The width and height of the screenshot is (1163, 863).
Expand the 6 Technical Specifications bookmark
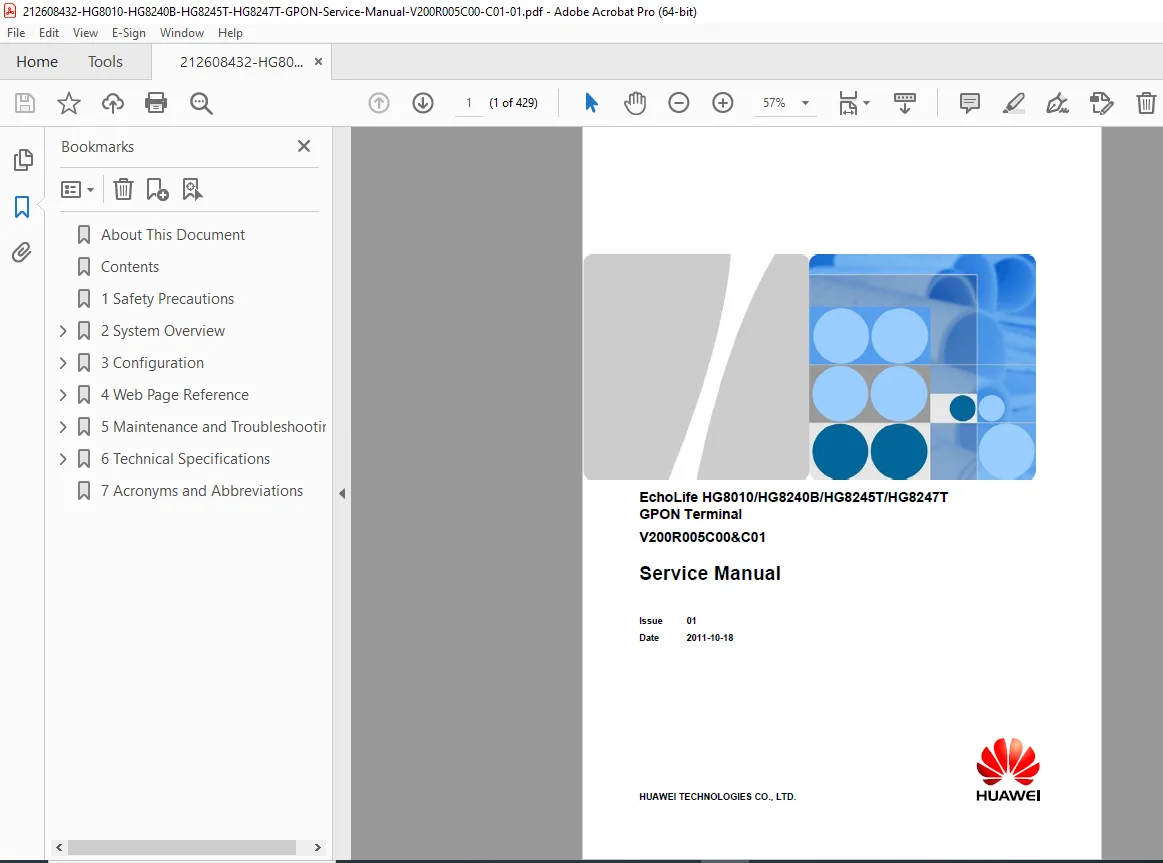click(x=63, y=459)
